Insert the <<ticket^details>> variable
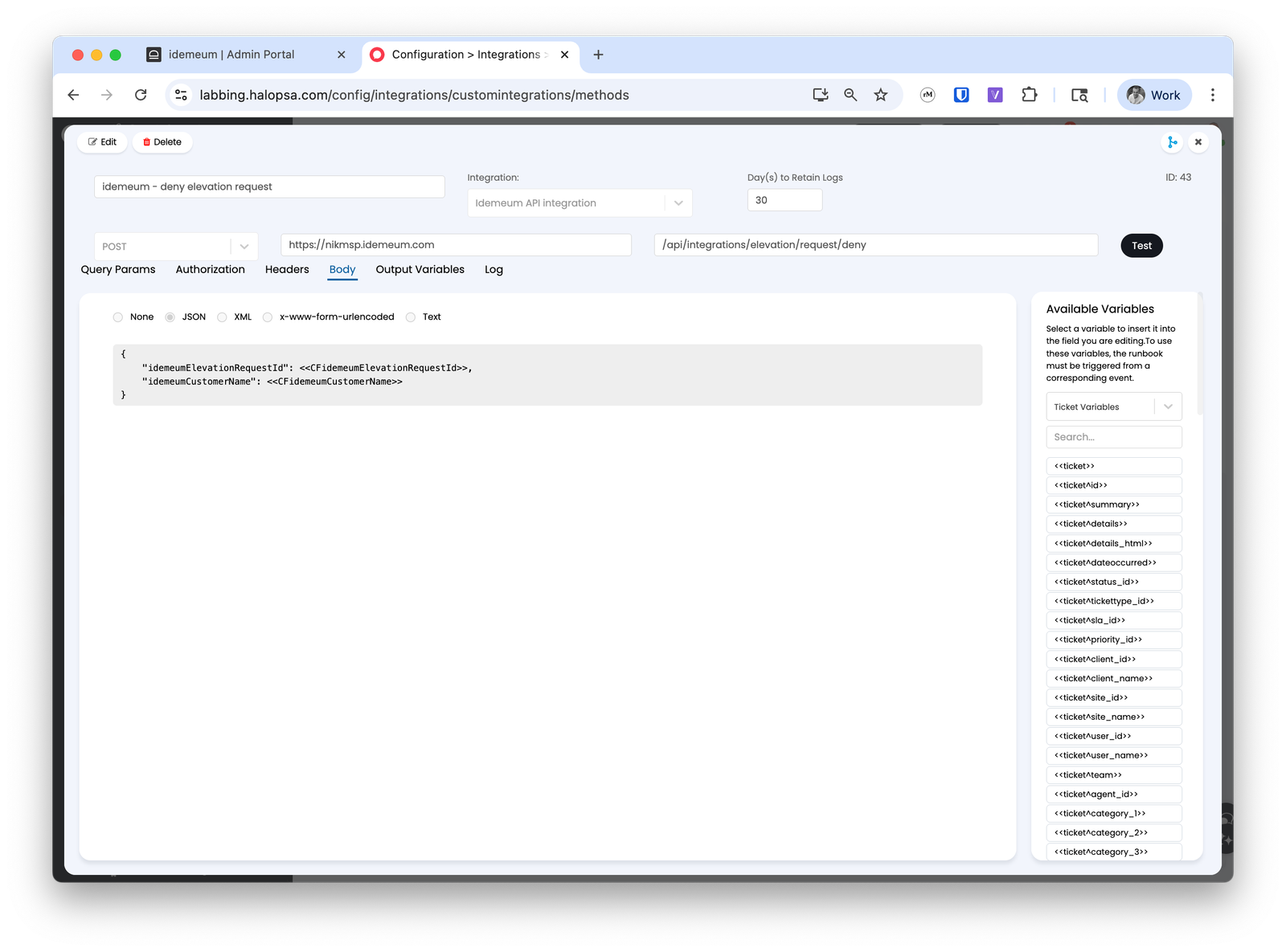 pos(1114,524)
